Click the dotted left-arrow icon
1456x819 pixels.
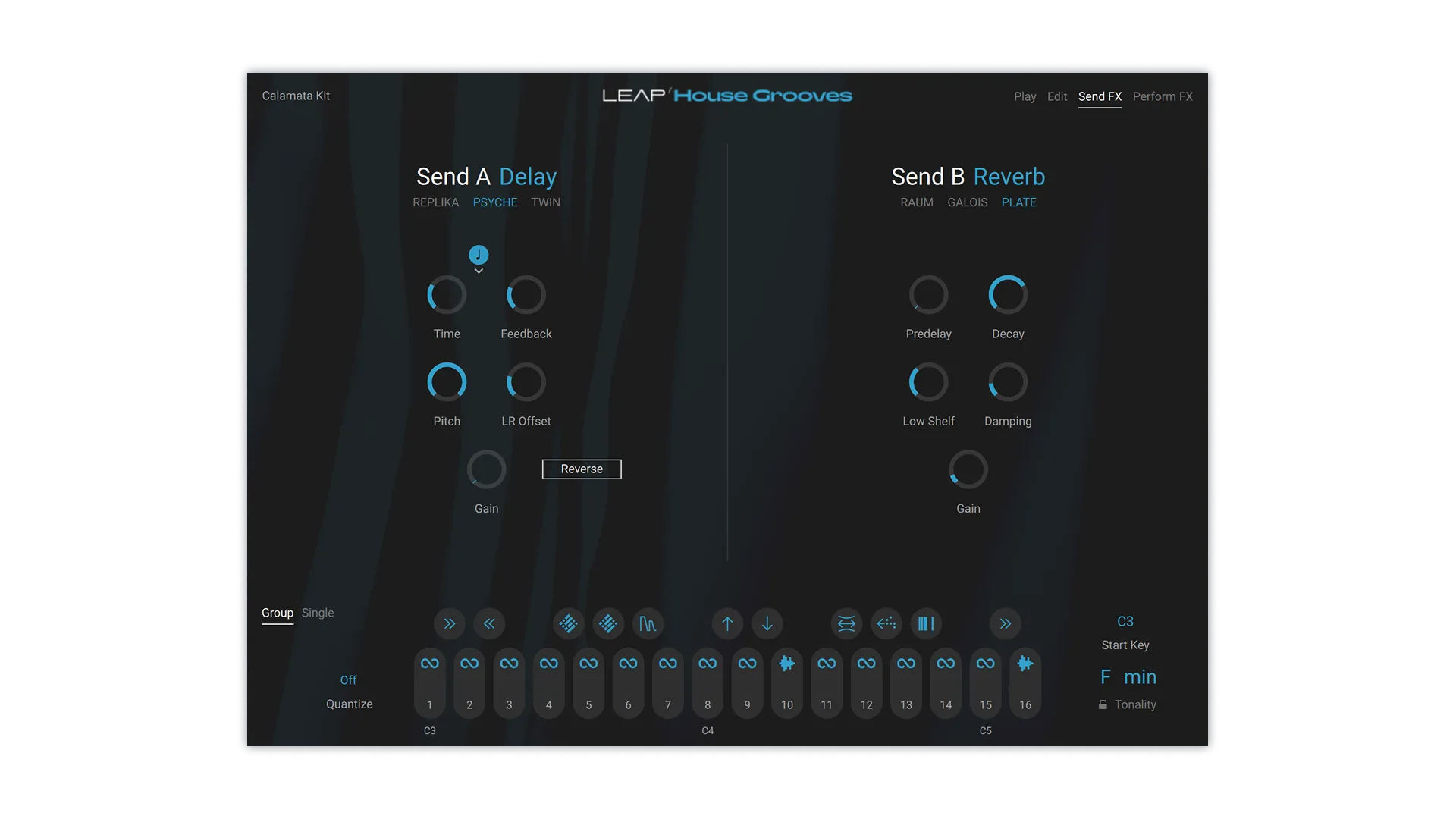pyautogui.click(x=886, y=623)
